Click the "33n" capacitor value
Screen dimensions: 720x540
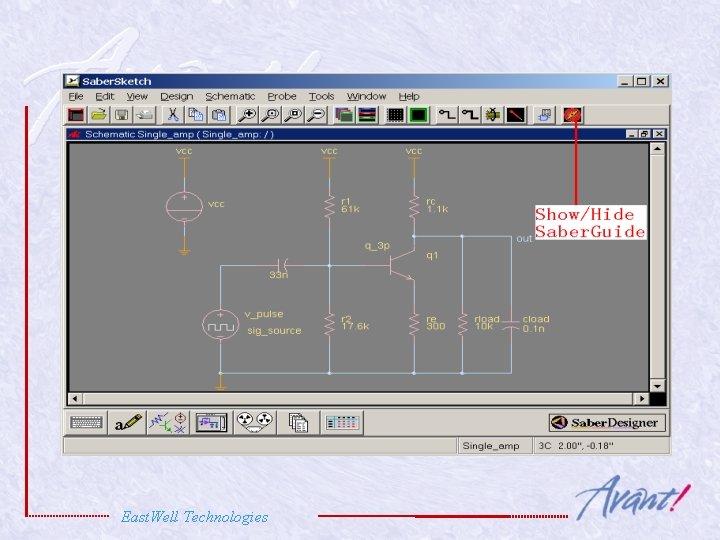pos(279,275)
